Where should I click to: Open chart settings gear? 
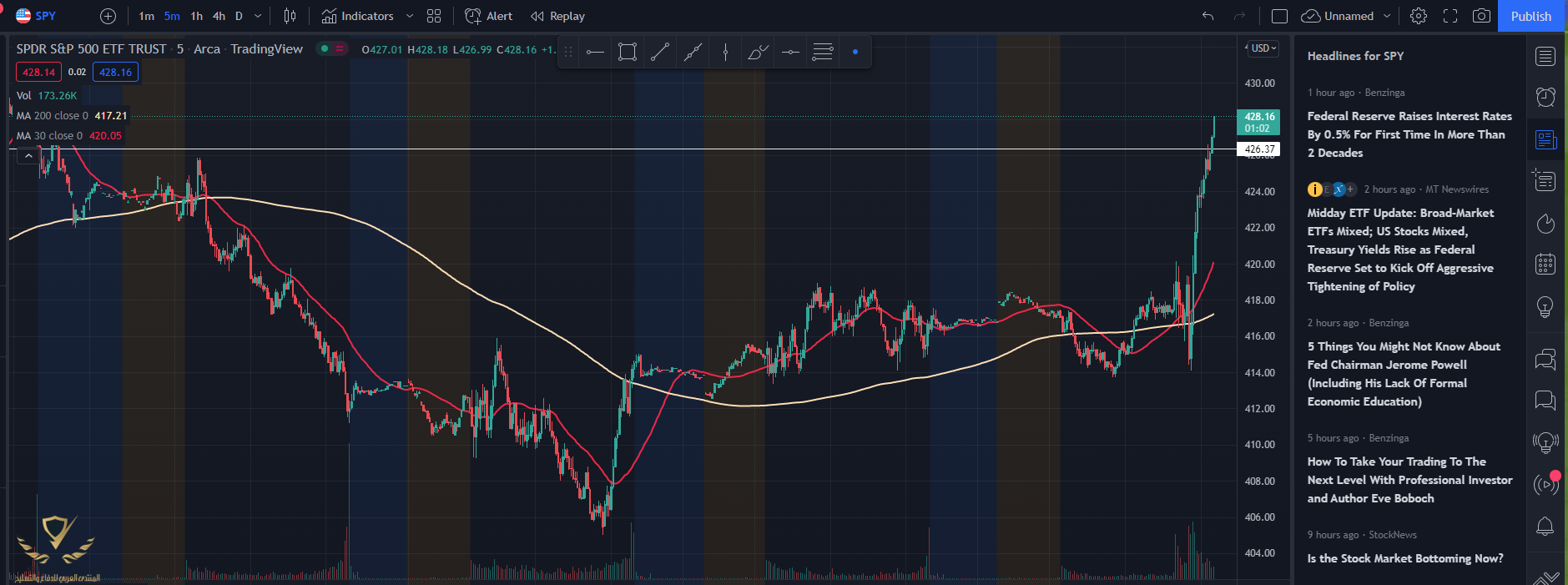(1419, 16)
